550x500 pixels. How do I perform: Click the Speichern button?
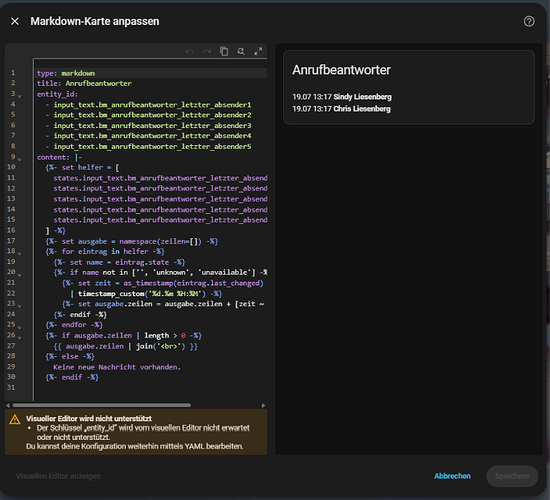(512, 476)
